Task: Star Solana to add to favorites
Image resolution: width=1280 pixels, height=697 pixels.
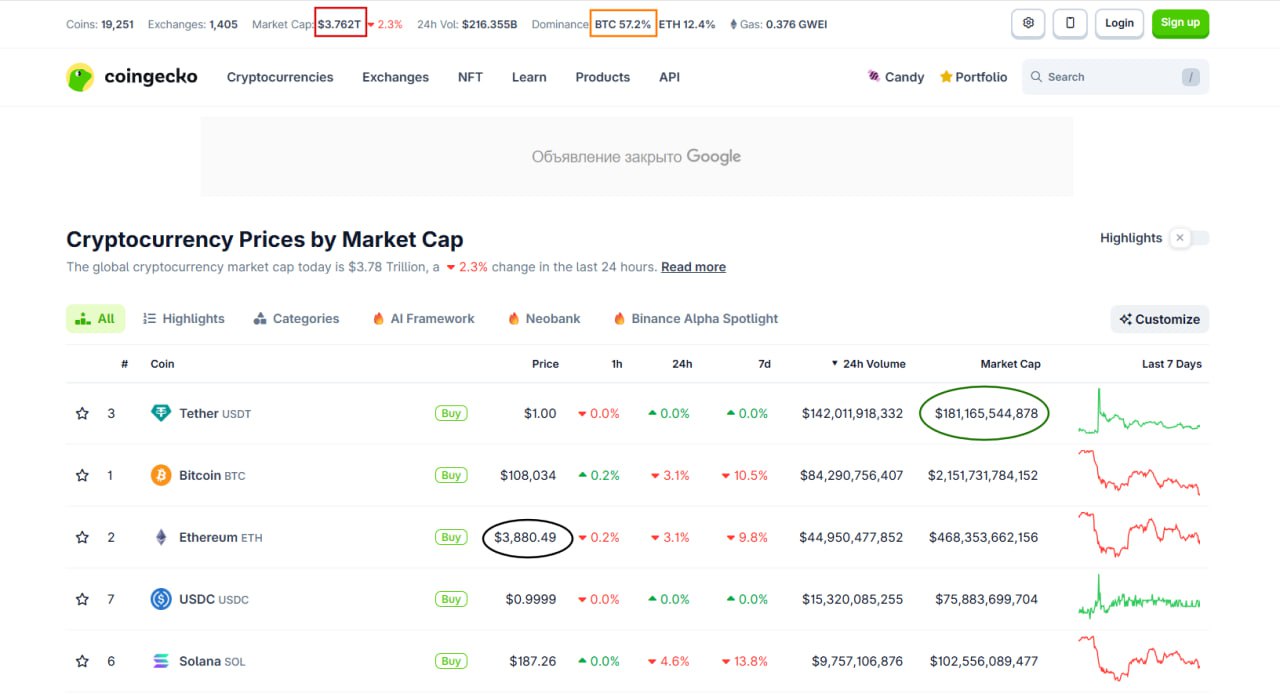Action: (x=83, y=661)
